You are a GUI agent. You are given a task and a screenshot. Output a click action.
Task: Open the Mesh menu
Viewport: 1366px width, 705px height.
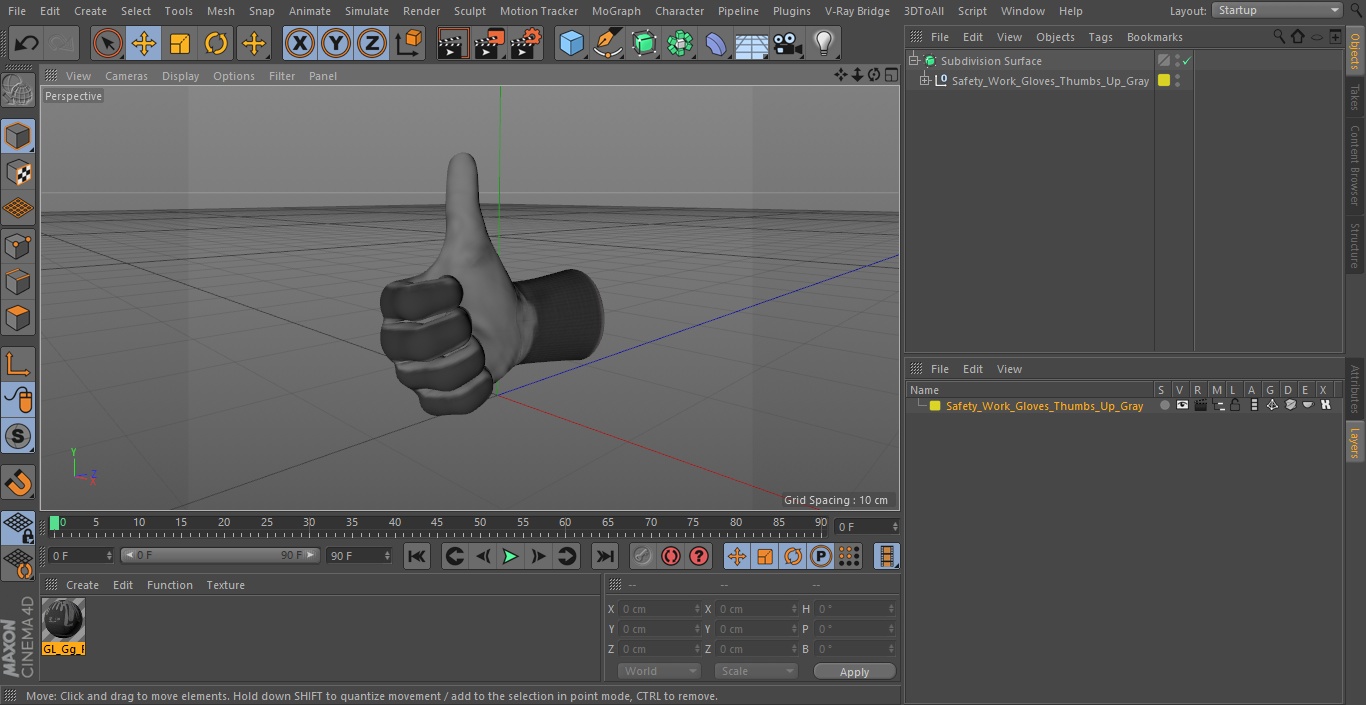pyautogui.click(x=220, y=11)
